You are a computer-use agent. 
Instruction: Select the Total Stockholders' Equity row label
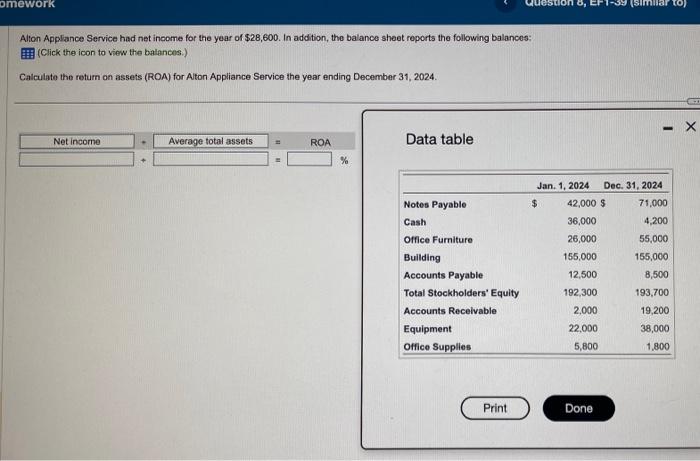click(x=461, y=293)
